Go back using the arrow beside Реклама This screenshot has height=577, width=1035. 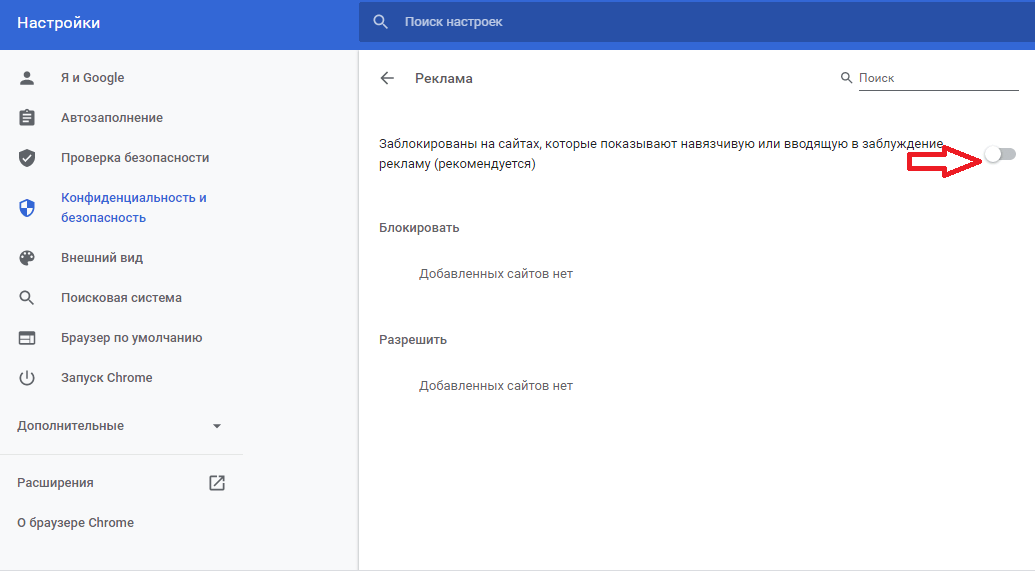388,78
